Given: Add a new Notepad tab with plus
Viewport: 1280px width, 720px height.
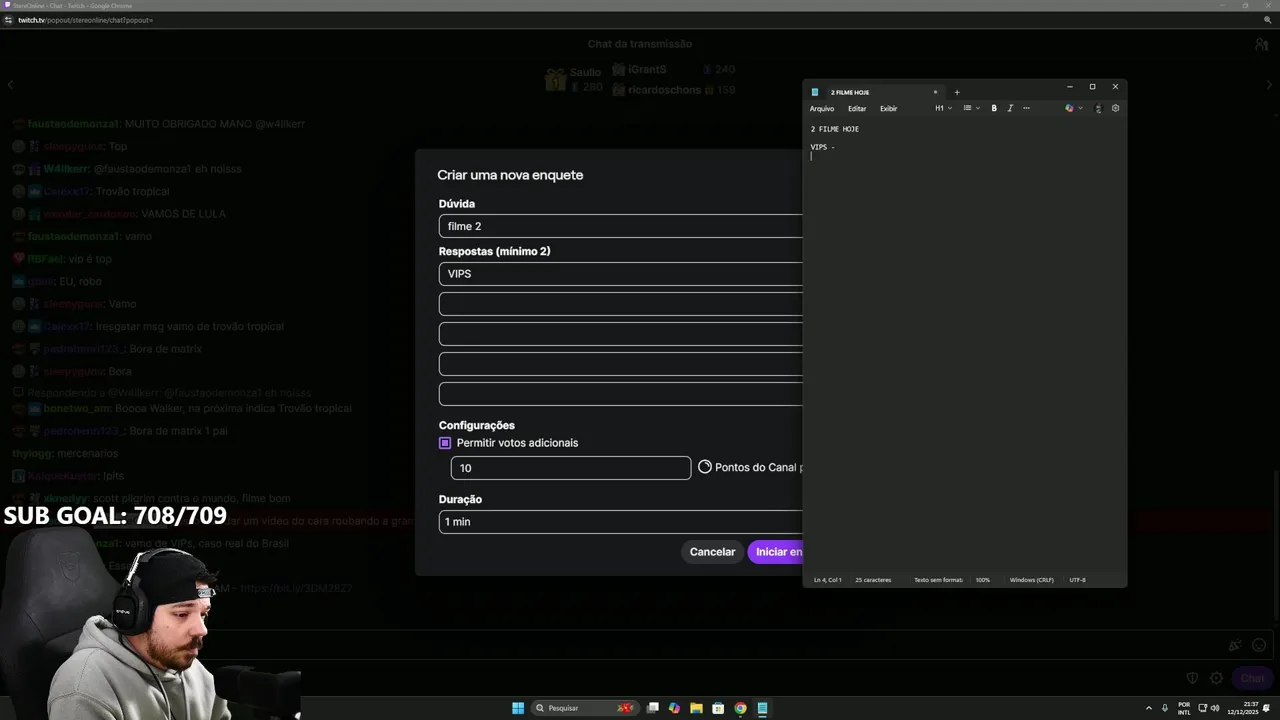Looking at the screenshot, I should 956,92.
